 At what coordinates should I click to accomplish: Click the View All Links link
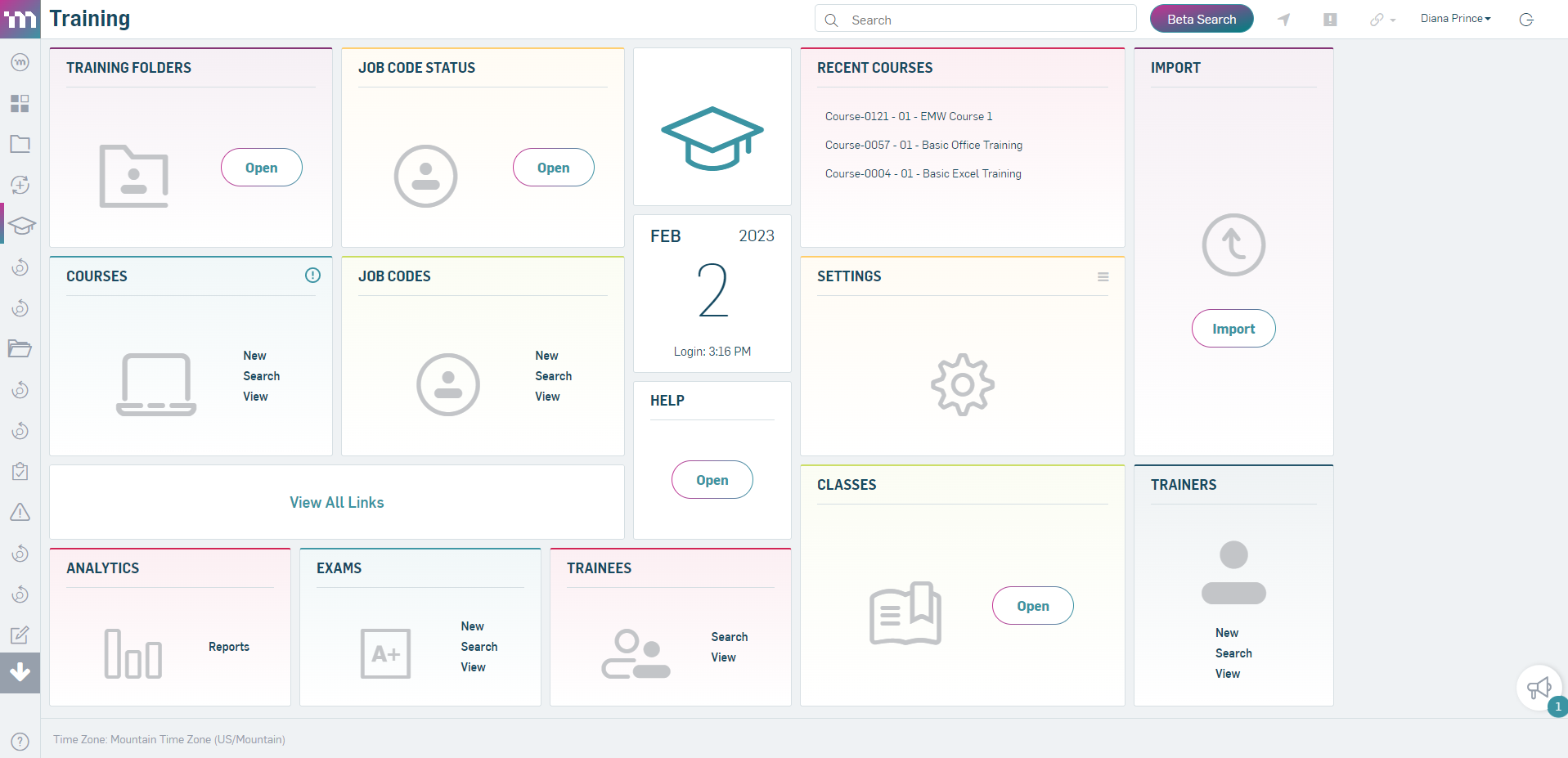(x=336, y=502)
